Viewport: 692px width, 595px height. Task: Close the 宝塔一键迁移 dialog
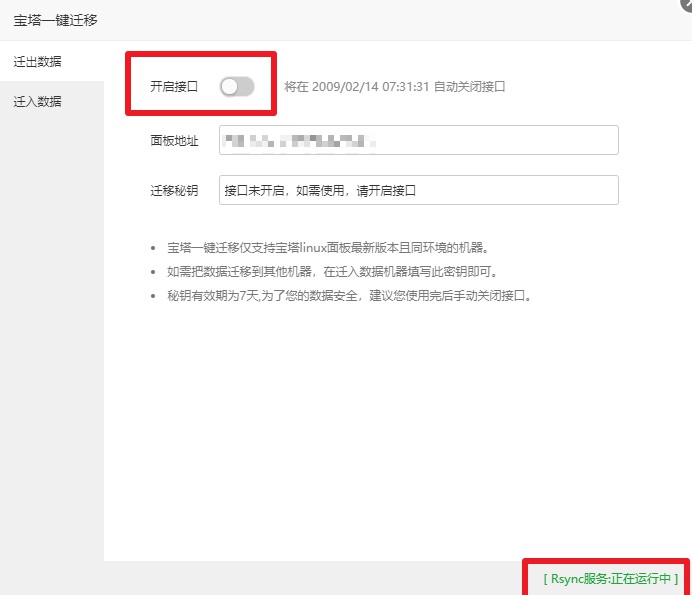[x=687, y=4]
